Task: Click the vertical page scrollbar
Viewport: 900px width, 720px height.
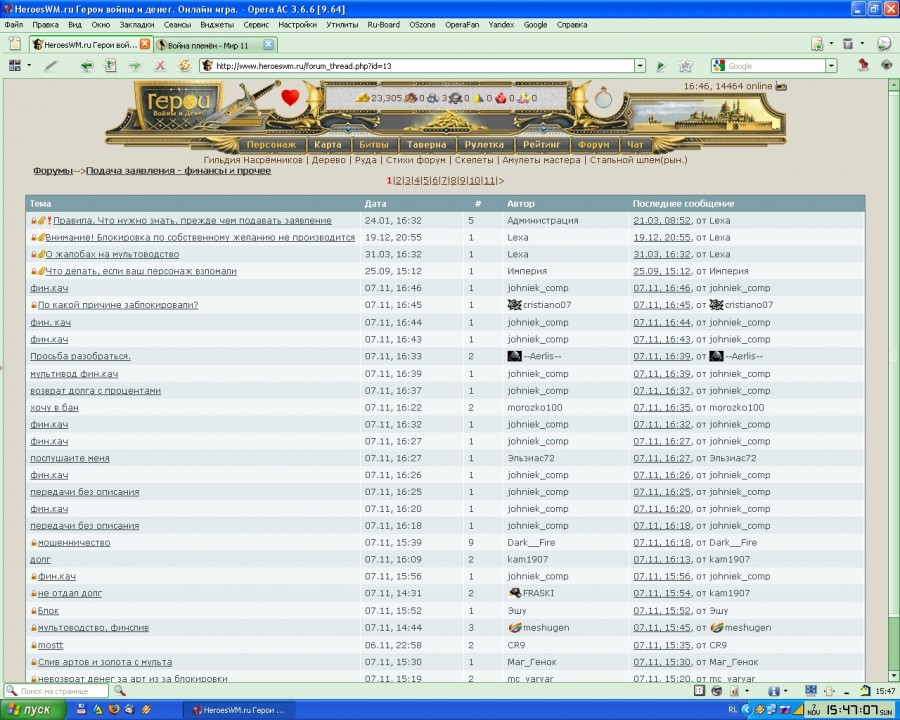Action: click(x=892, y=400)
